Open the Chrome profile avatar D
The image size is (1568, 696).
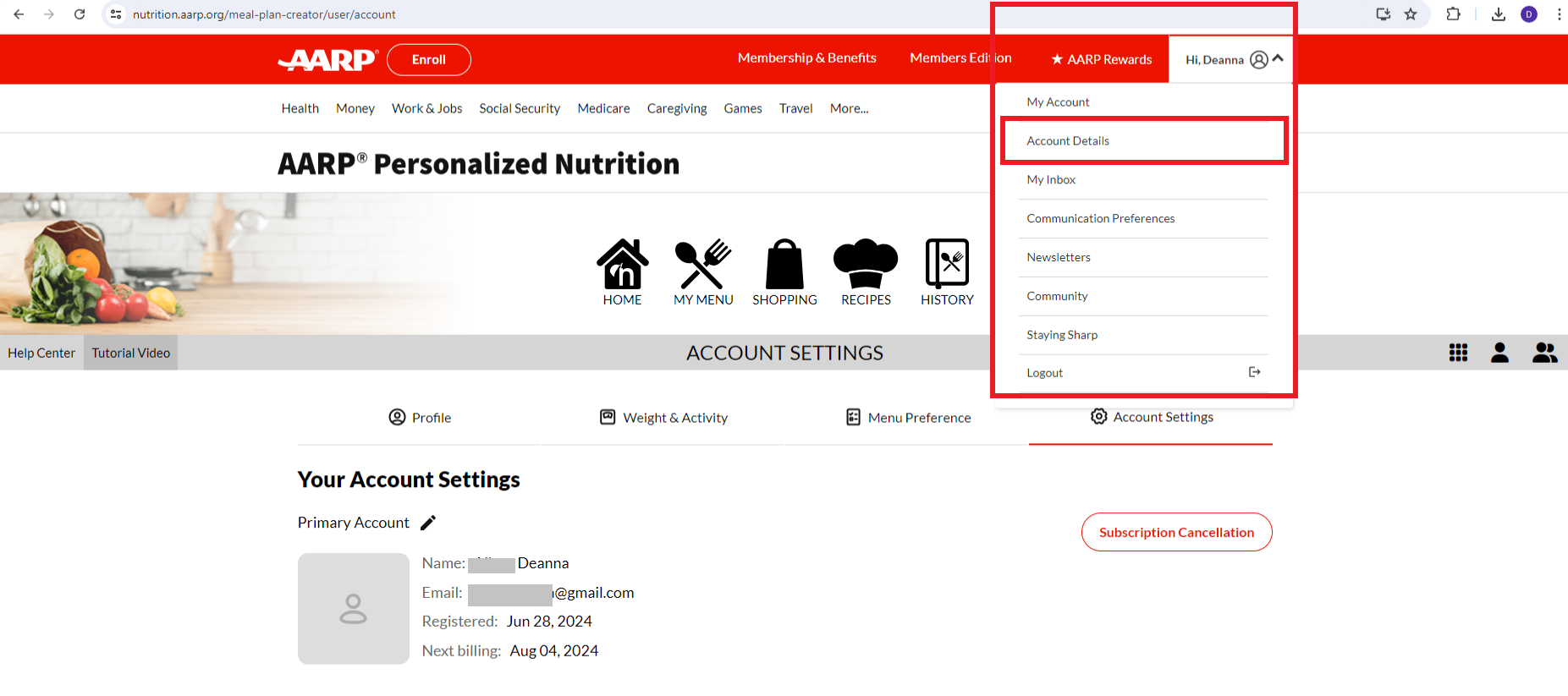1529,14
